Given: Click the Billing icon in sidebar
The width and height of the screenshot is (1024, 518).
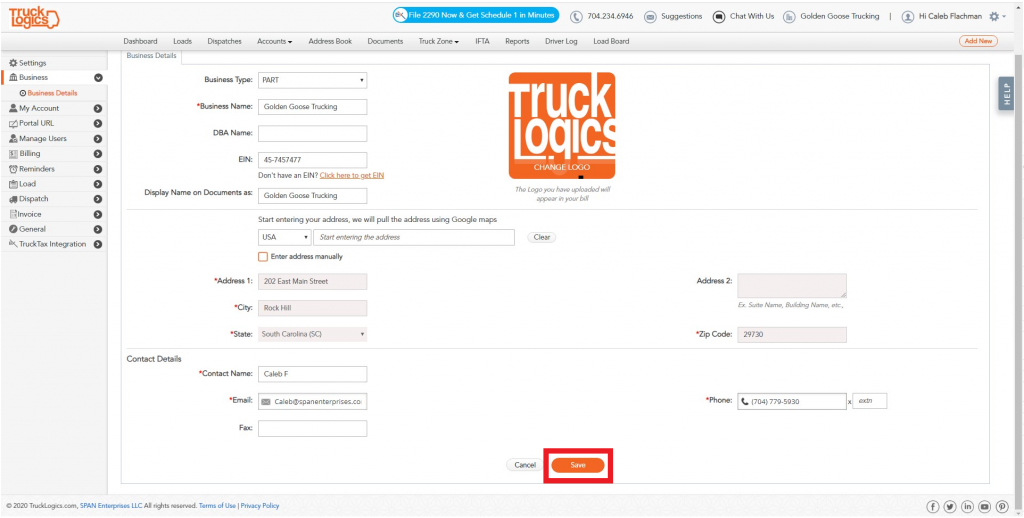Looking at the screenshot, I should tap(13, 154).
